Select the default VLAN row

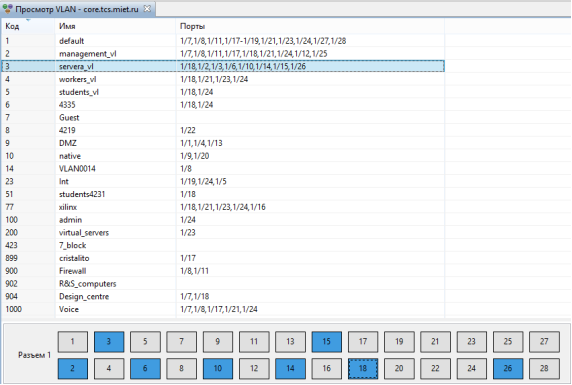click(223, 41)
